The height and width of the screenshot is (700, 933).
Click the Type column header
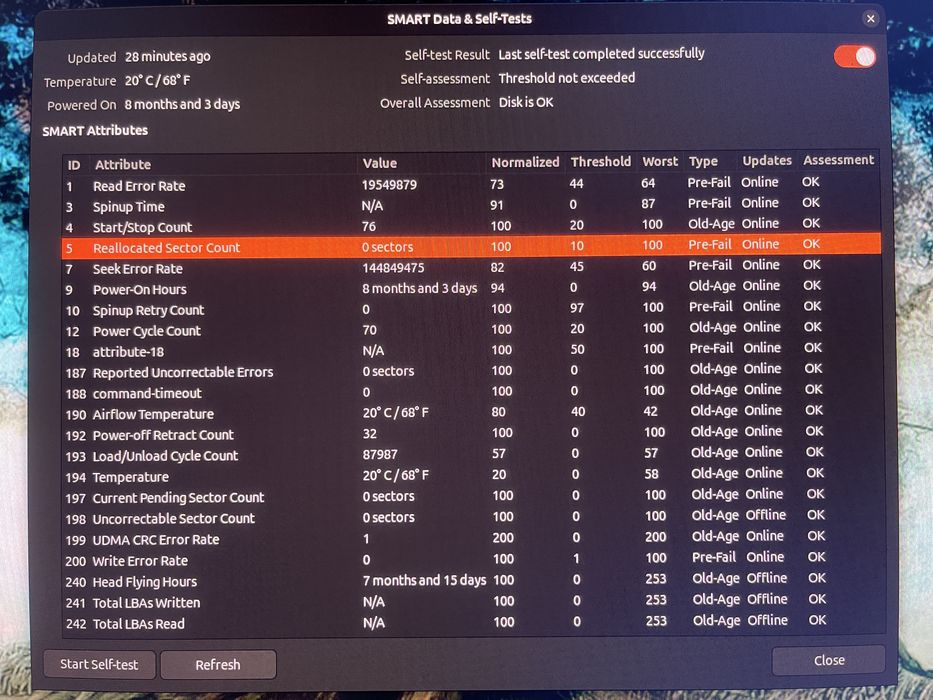(711, 161)
